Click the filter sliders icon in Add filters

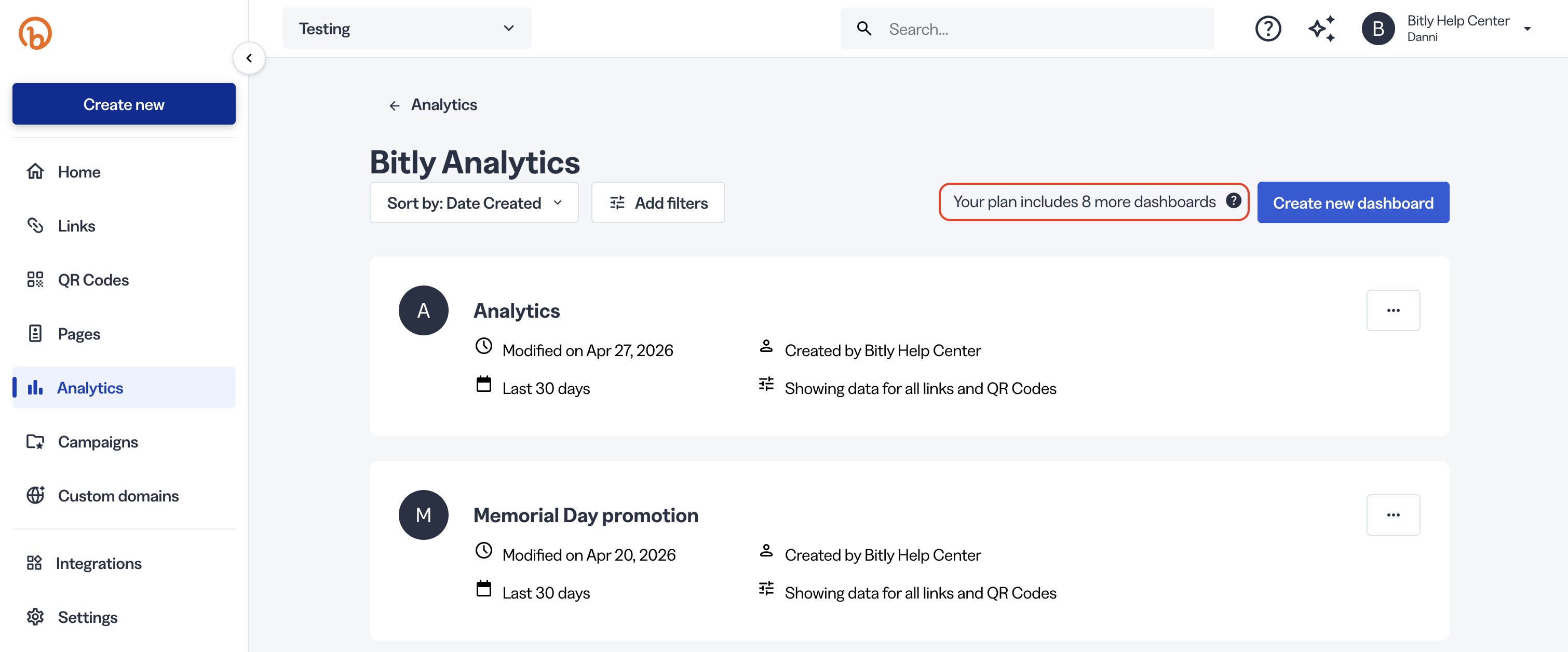[617, 203]
